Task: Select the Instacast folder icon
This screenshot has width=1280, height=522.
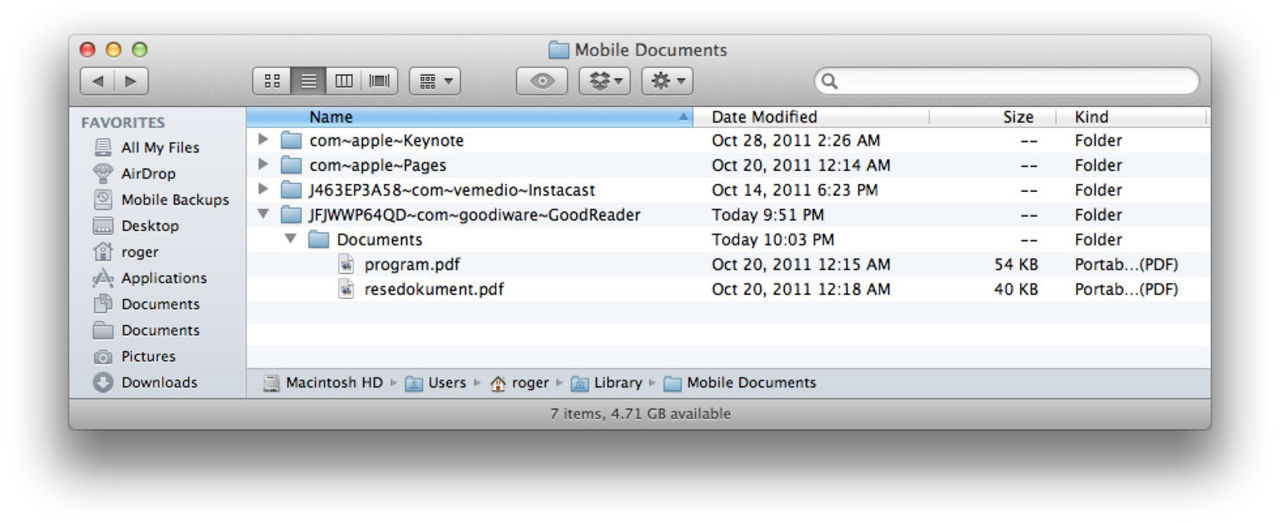Action: click(x=291, y=190)
